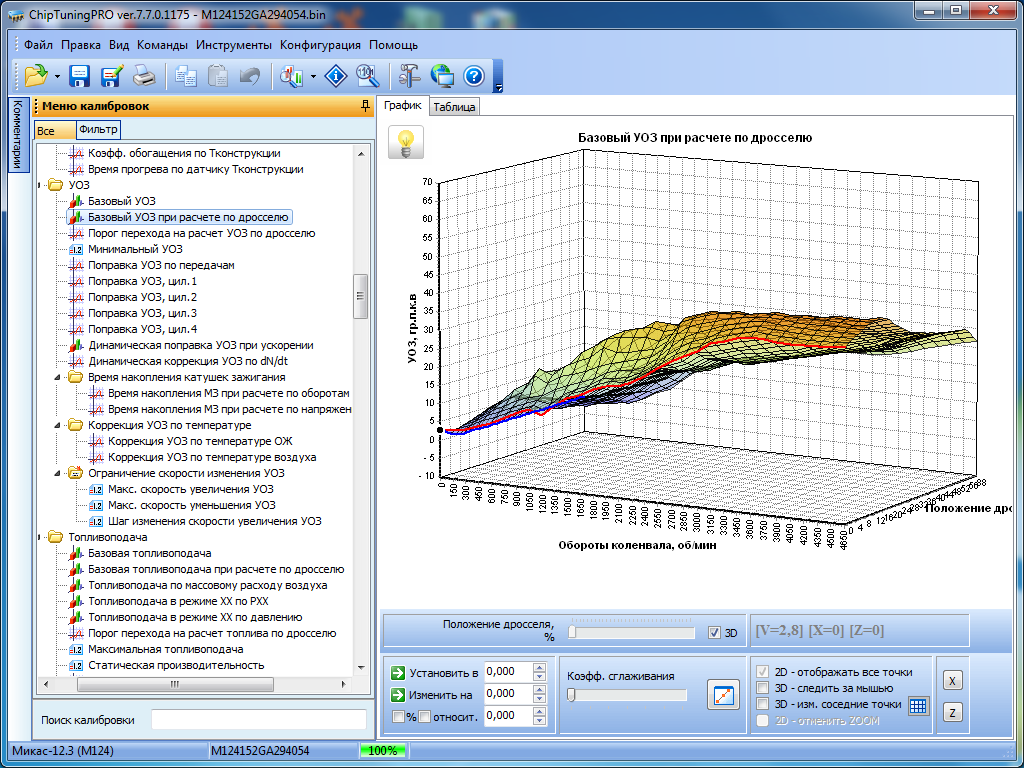Click the open file folder icon
Screen dimensions: 1024x768
pos(36,75)
